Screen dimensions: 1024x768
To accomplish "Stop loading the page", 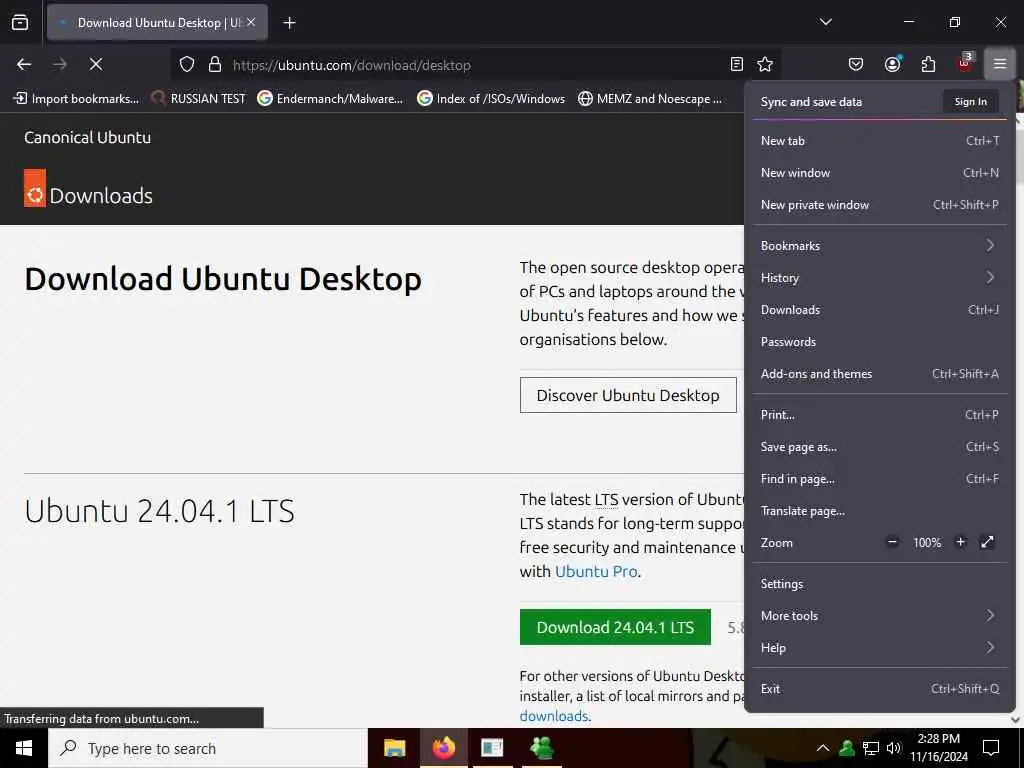I will point(96,64).
